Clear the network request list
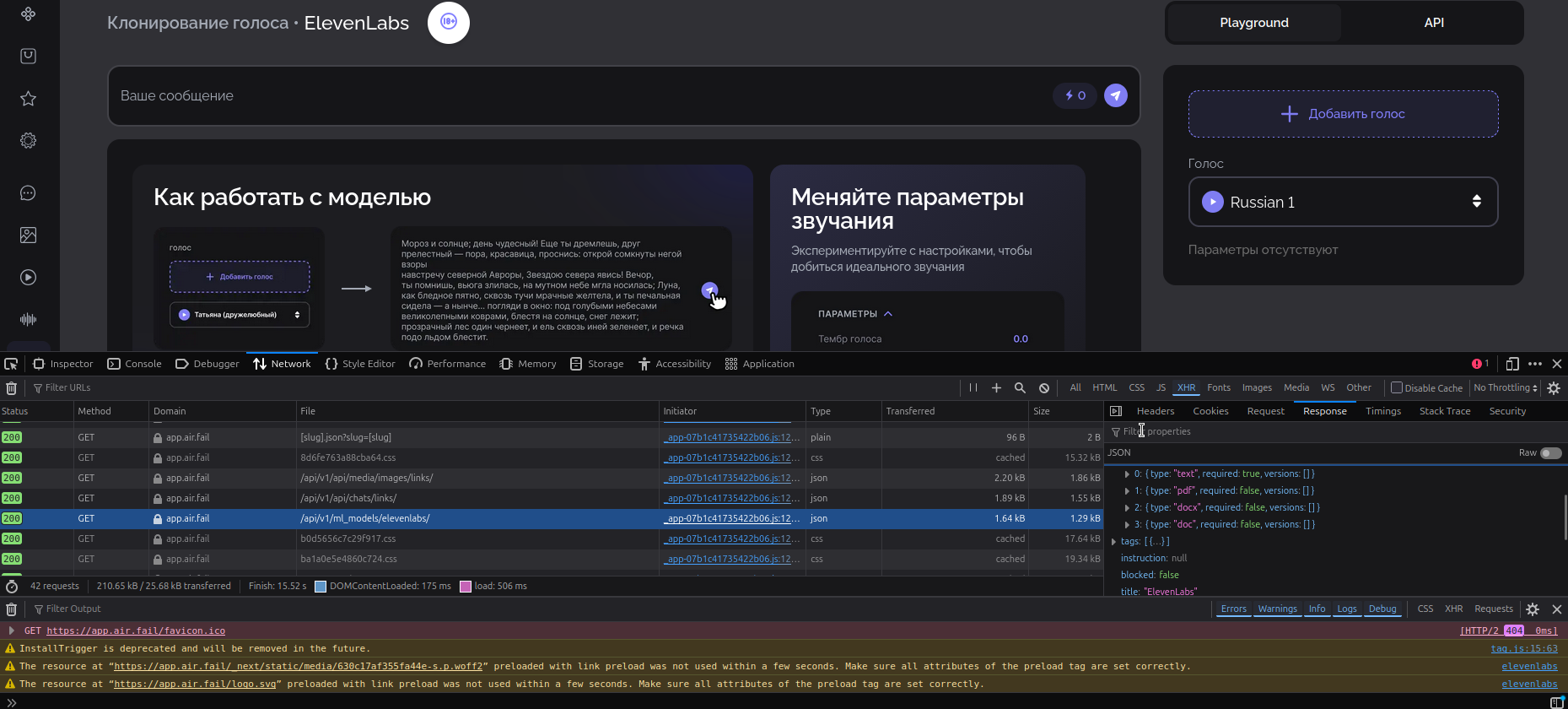This screenshot has width=1568, height=709. (12, 388)
